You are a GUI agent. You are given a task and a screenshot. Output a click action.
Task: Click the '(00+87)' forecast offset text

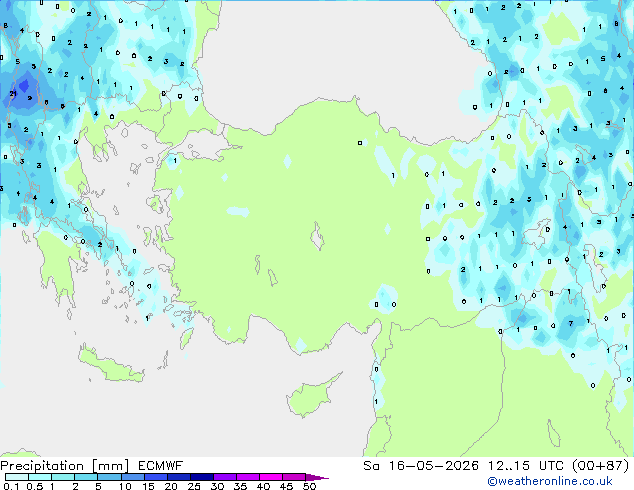point(601,466)
